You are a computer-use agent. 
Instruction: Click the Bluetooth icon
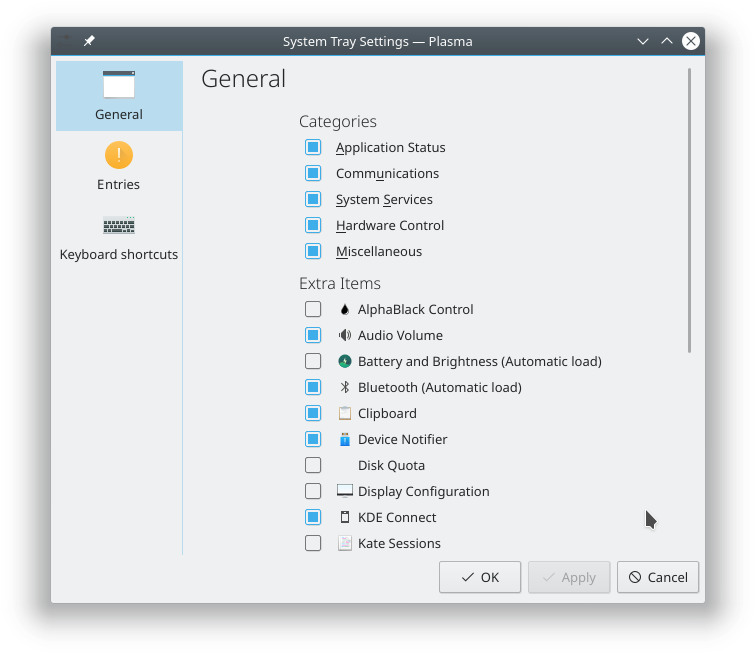tap(345, 387)
